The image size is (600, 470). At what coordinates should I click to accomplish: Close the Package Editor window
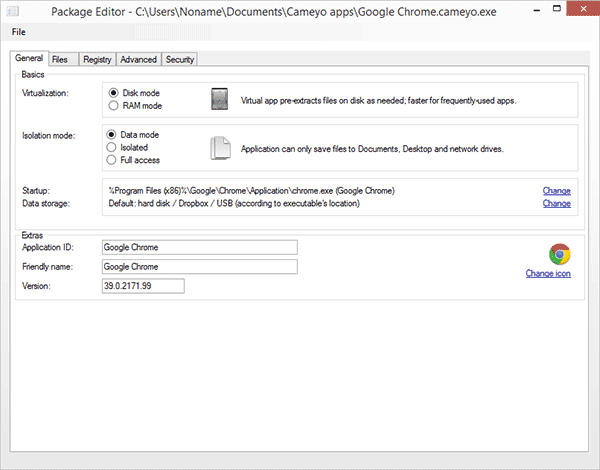tap(583, 8)
